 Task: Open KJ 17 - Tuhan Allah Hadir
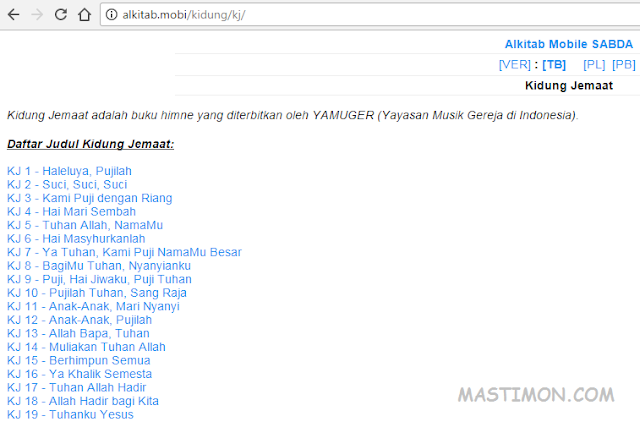76,387
